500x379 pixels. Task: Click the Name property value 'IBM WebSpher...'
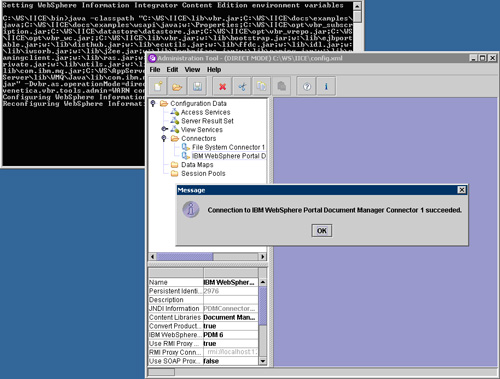point(231,282)
